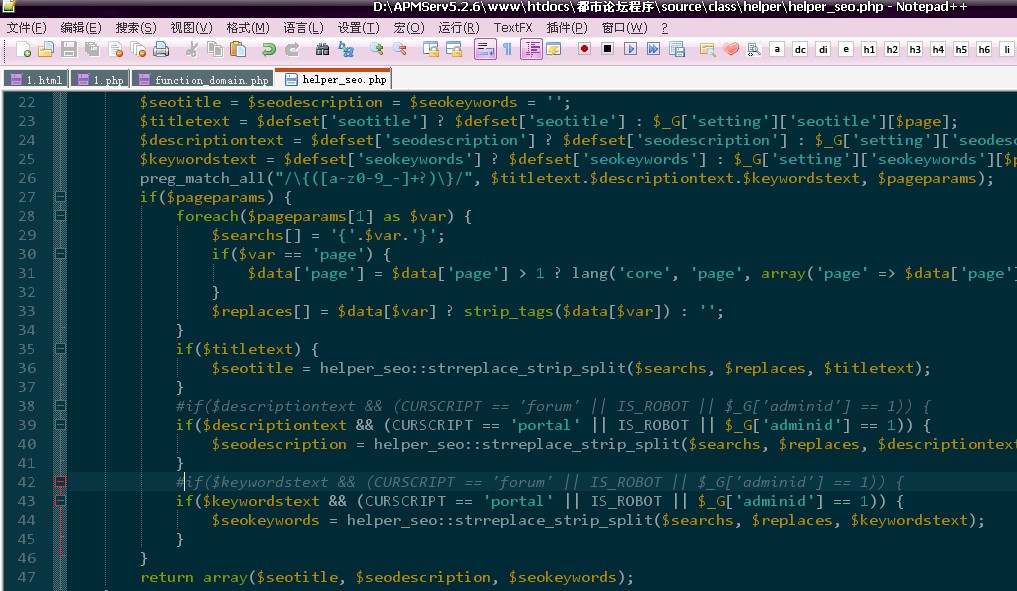Create a new file with the New icon
1017x591 pixels.
click(23, 49)
